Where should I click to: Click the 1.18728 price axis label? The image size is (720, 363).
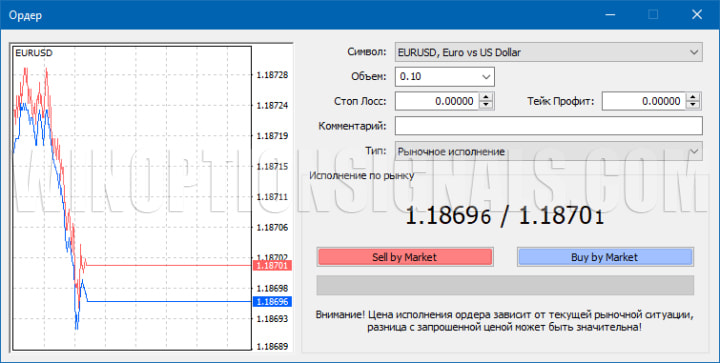coord(272,75)
